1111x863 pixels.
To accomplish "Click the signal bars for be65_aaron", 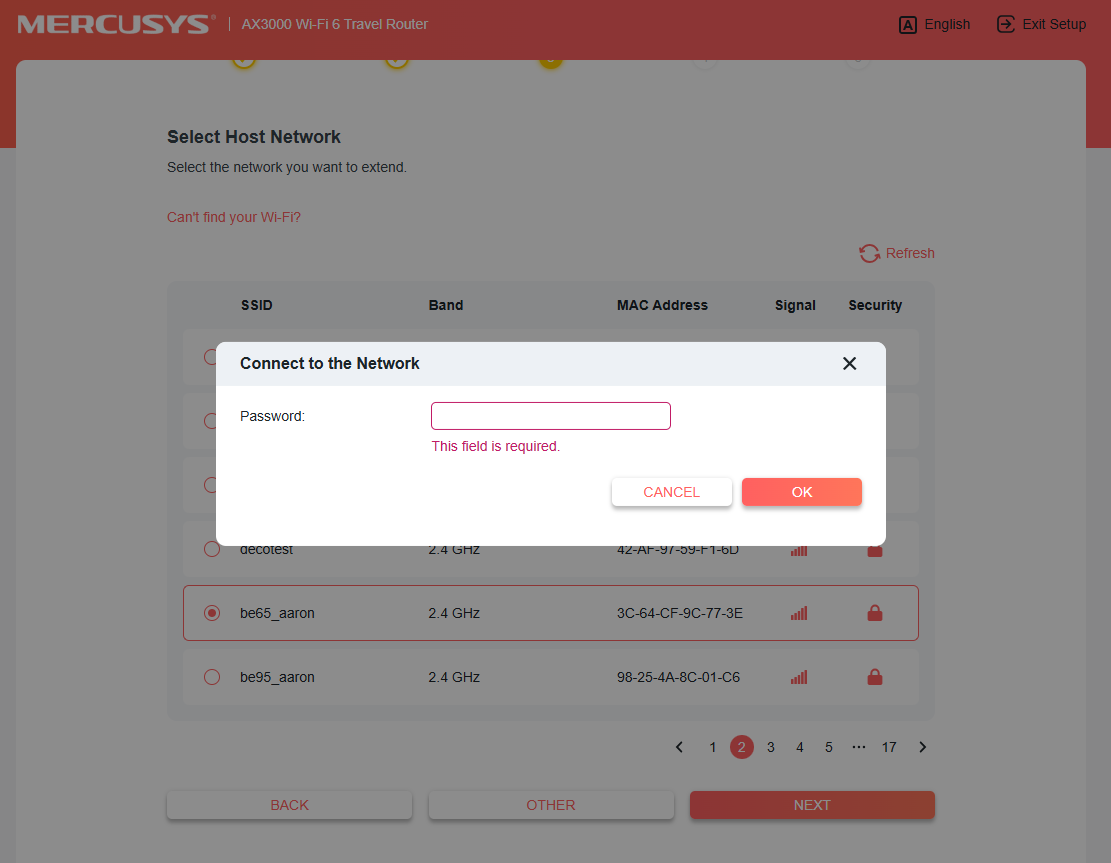I will click(x=799, y=614).
